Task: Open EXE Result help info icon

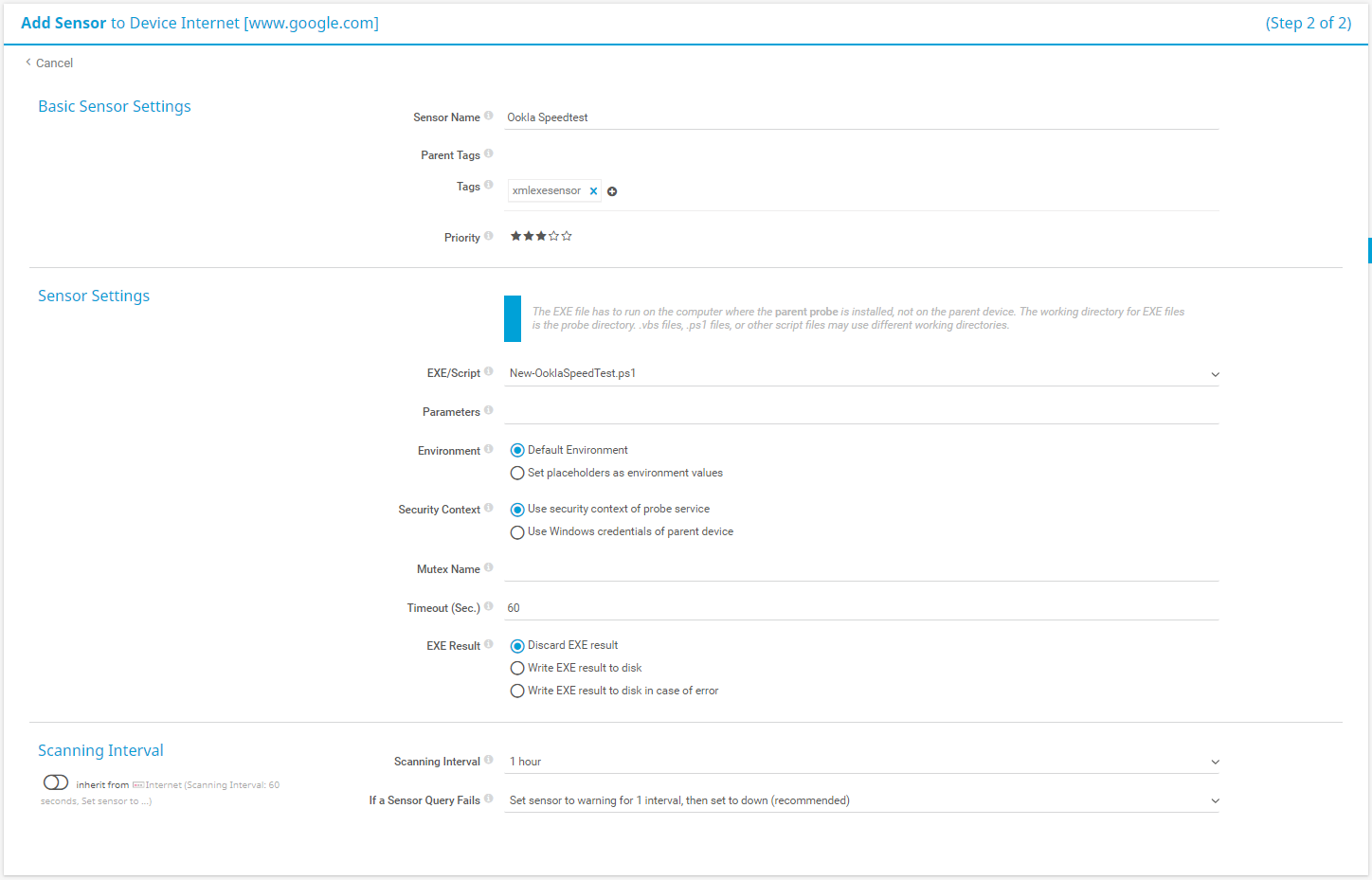Action: (x=489, y=644)
